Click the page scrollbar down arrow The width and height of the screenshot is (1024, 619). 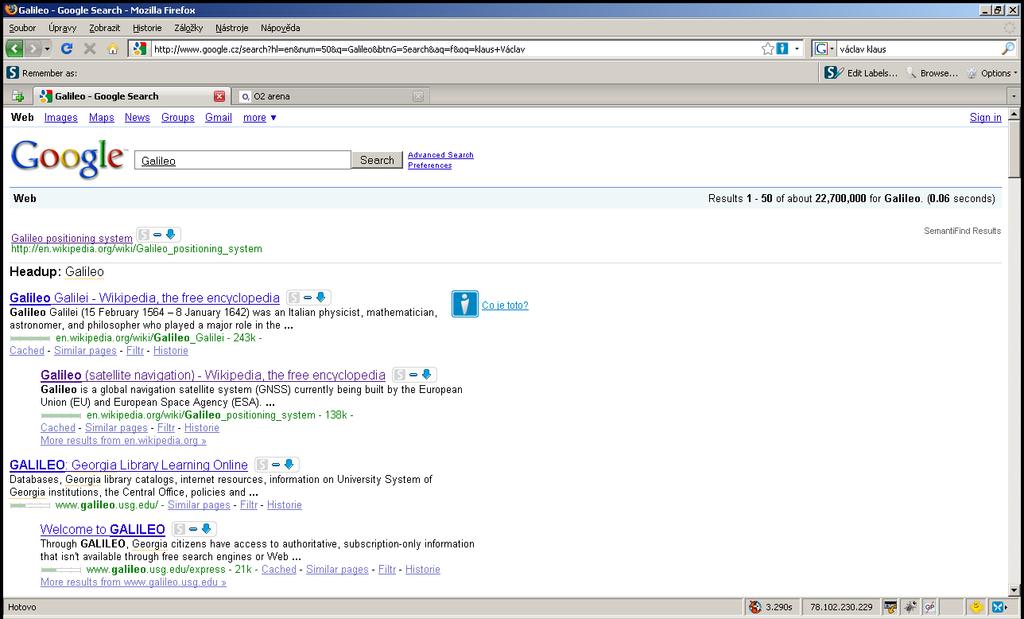1014,589
